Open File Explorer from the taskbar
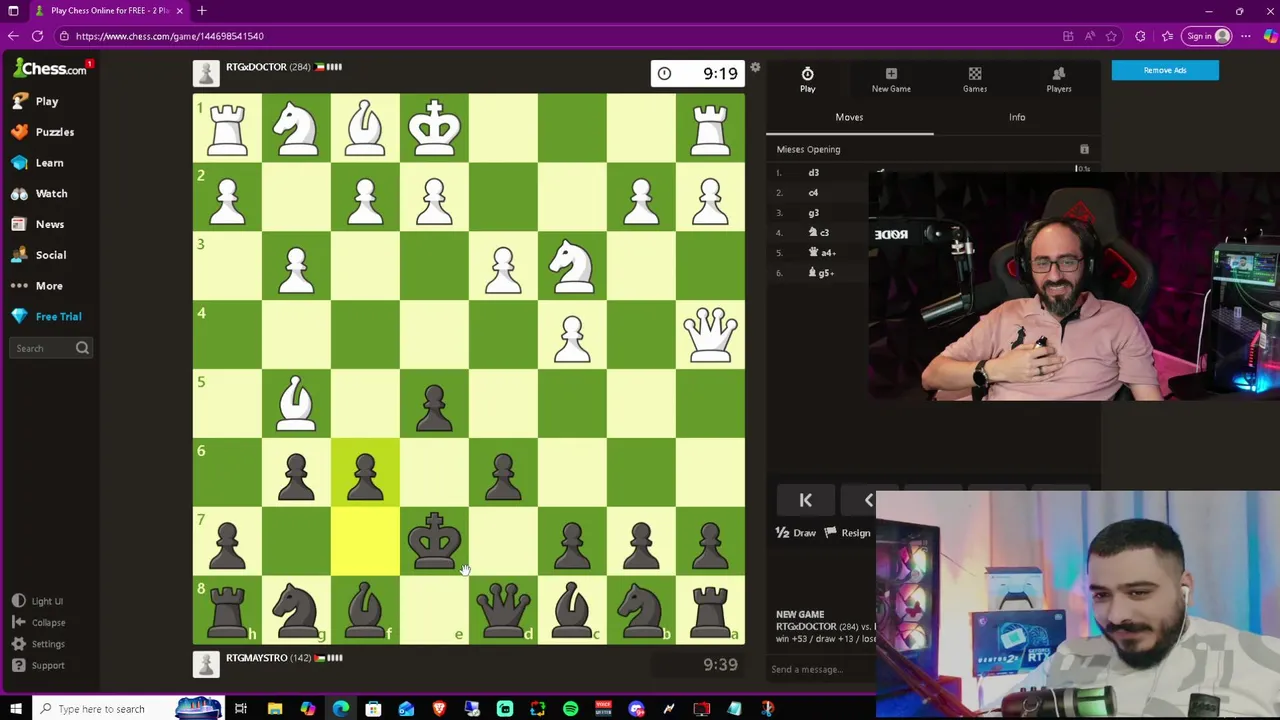Screen dimensions: 1280x720 274,709
